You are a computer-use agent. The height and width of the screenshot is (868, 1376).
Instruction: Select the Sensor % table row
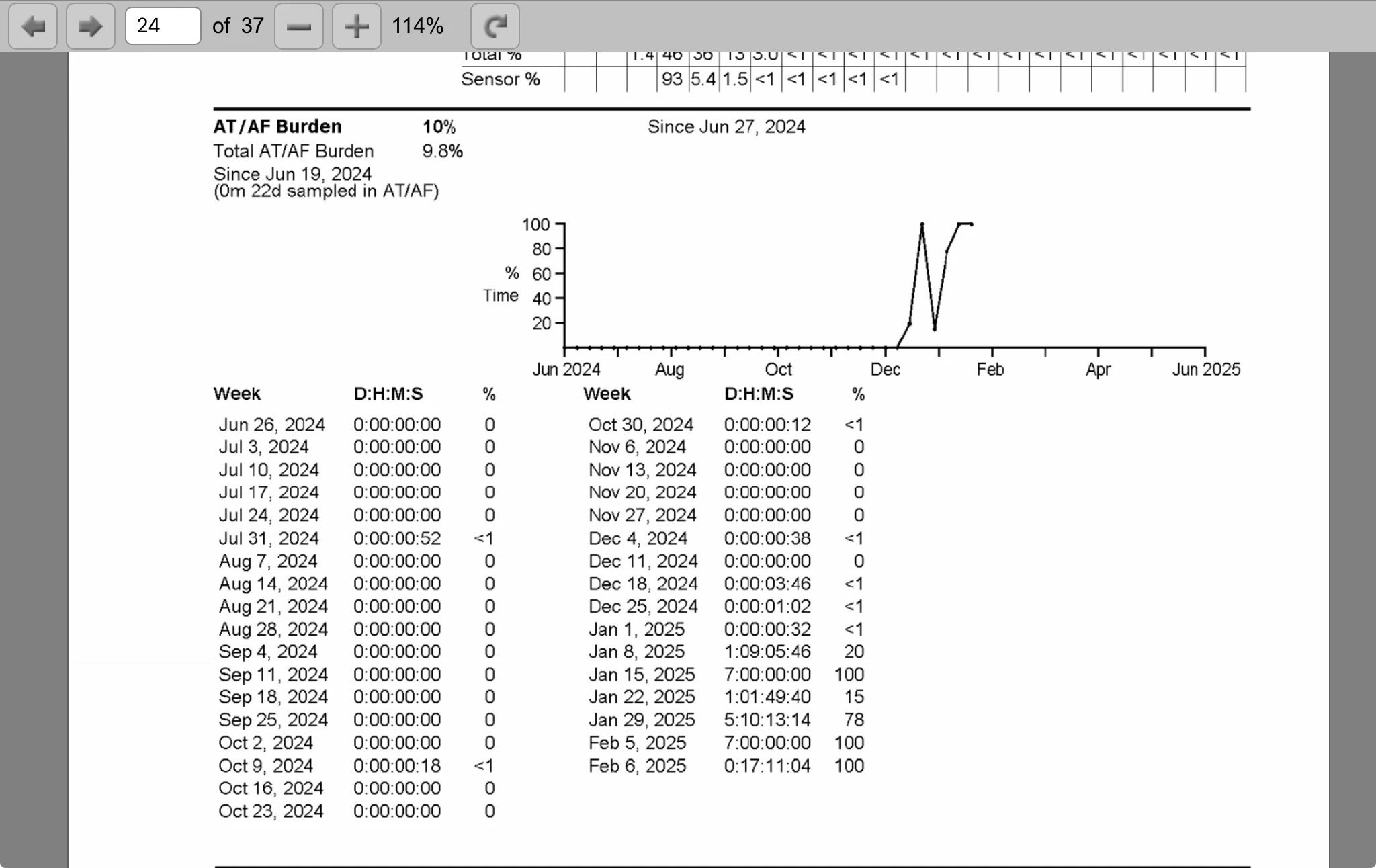coord(502,79)
